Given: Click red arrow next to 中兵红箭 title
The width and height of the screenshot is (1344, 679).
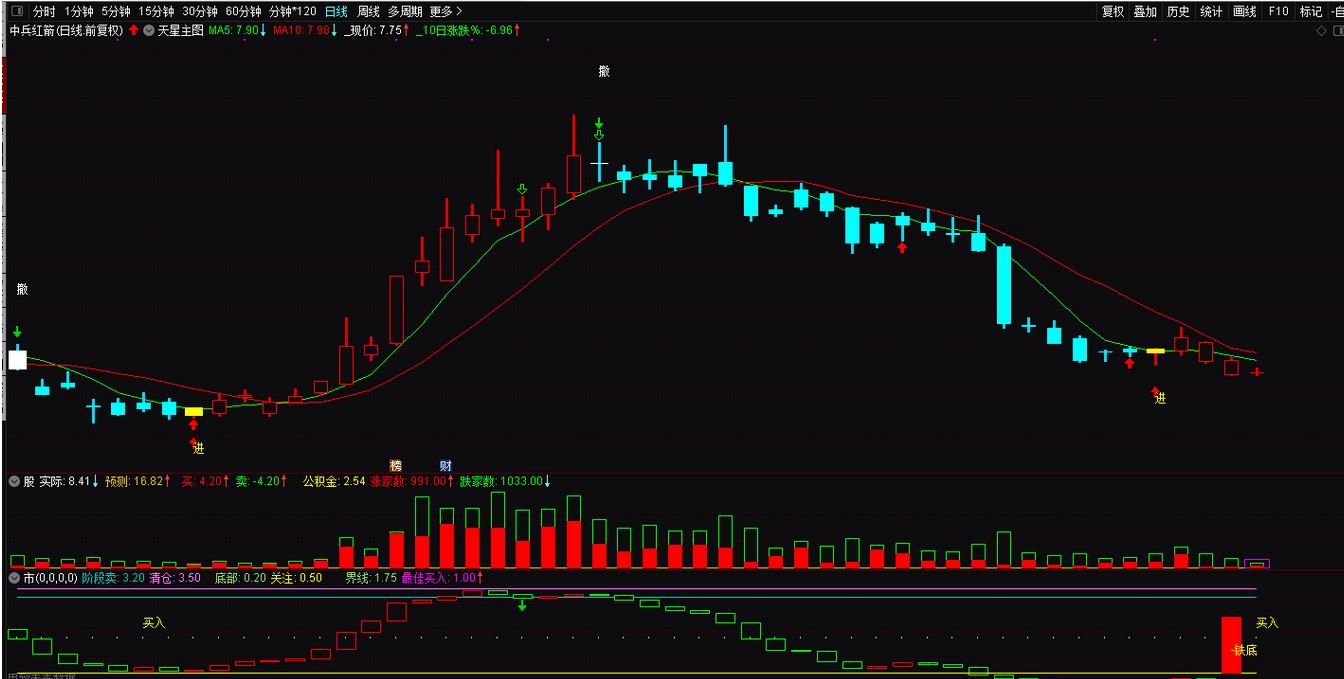Looking at the screenshot, I should pyautogui.click(x=133, y=31).
